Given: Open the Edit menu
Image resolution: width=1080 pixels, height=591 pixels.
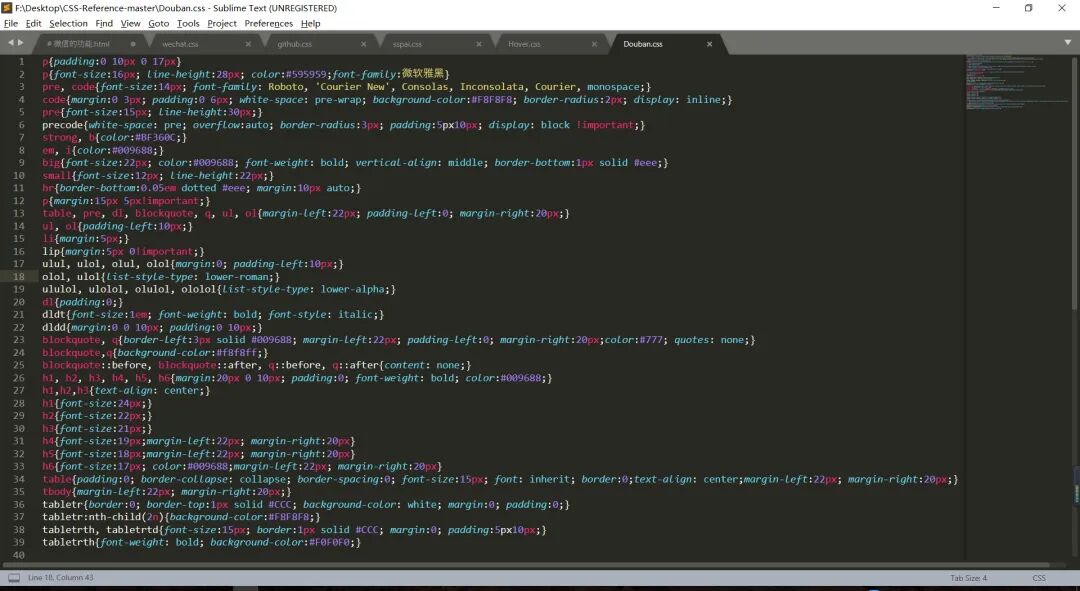Looking at the screenshot, I should pos(33,23).
